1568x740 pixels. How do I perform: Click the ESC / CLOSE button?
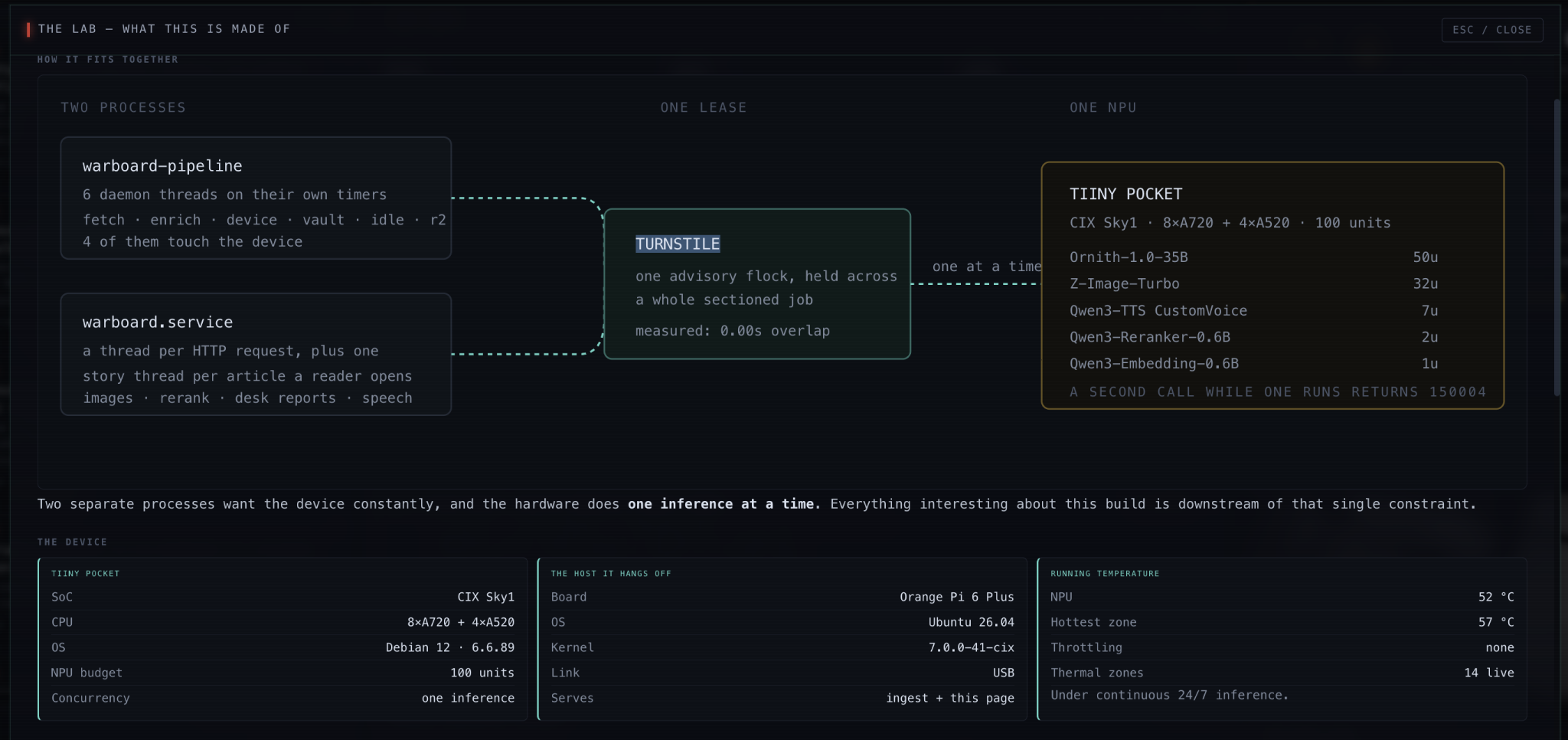click(1491, 30)
